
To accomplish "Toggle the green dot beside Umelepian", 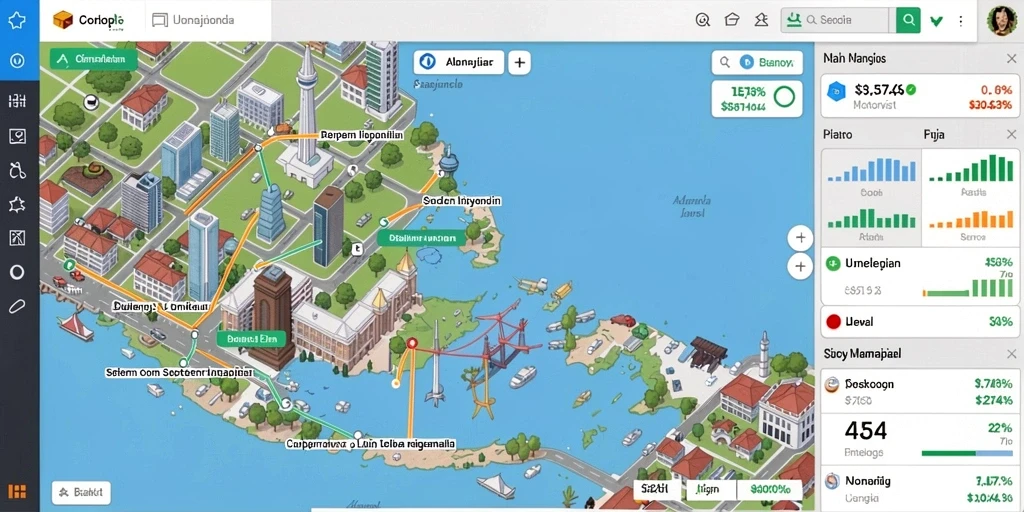I will pos(833,263).
